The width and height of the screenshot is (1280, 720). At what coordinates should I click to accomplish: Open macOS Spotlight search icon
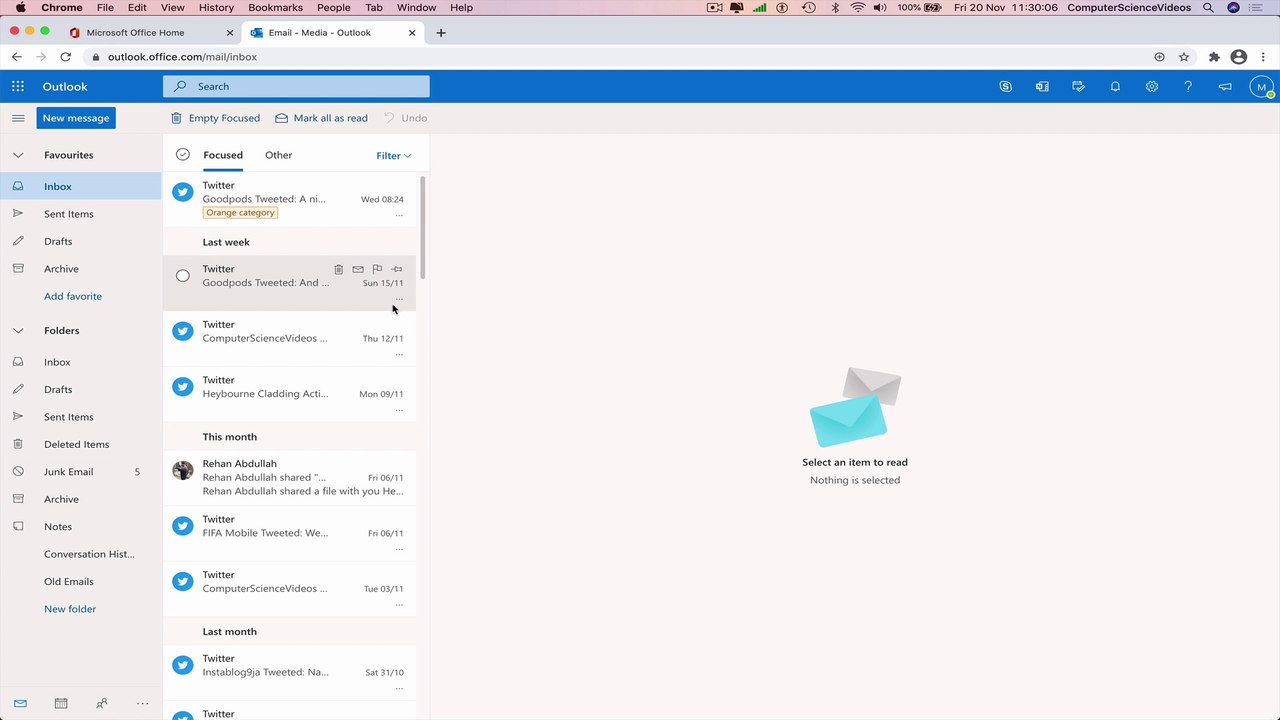click(x=1208, y=7)
